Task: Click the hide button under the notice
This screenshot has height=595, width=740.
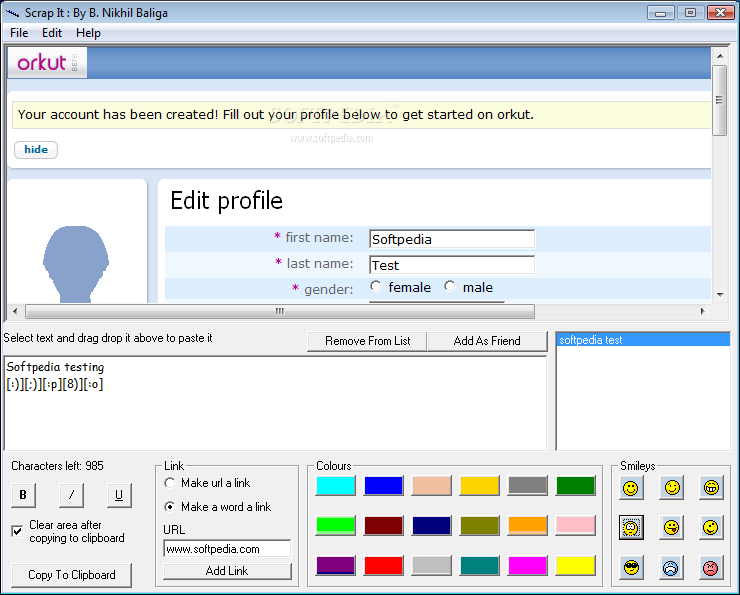Action: click(x=36, y=150)
